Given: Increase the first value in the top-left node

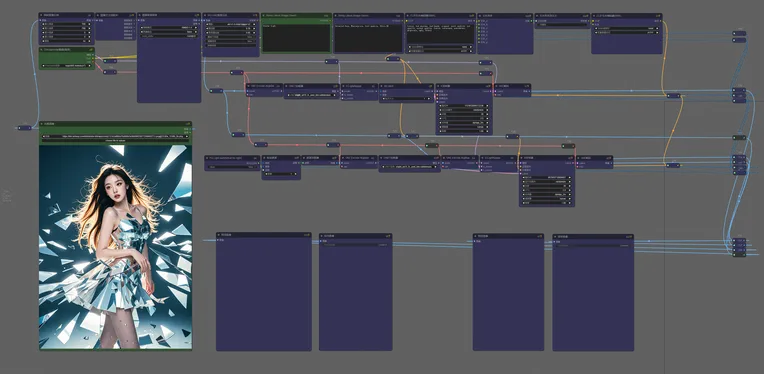Looking at the screenshot, I should pos(90,24).
